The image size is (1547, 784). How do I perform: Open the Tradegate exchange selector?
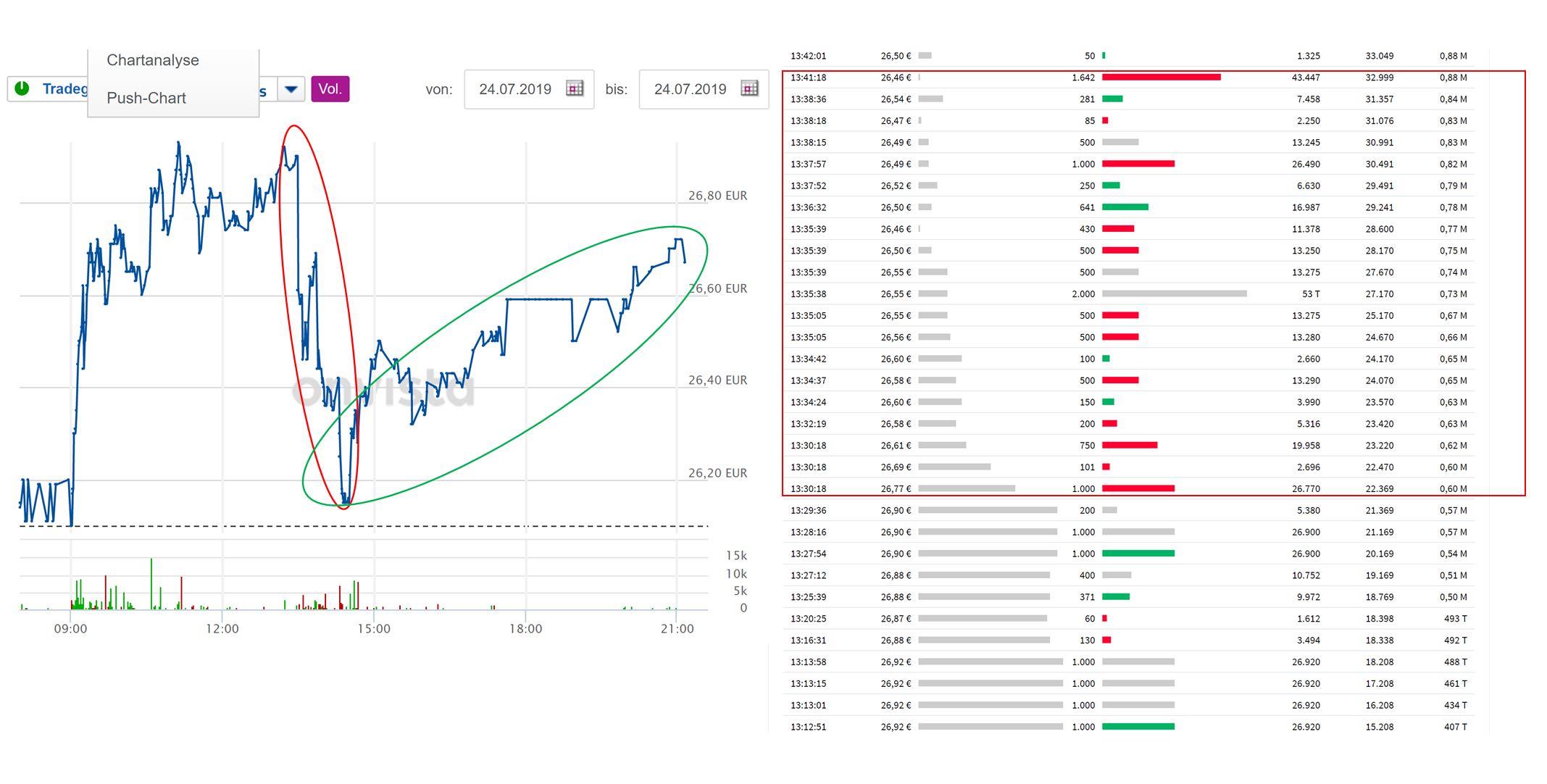(x=64, y=88)
